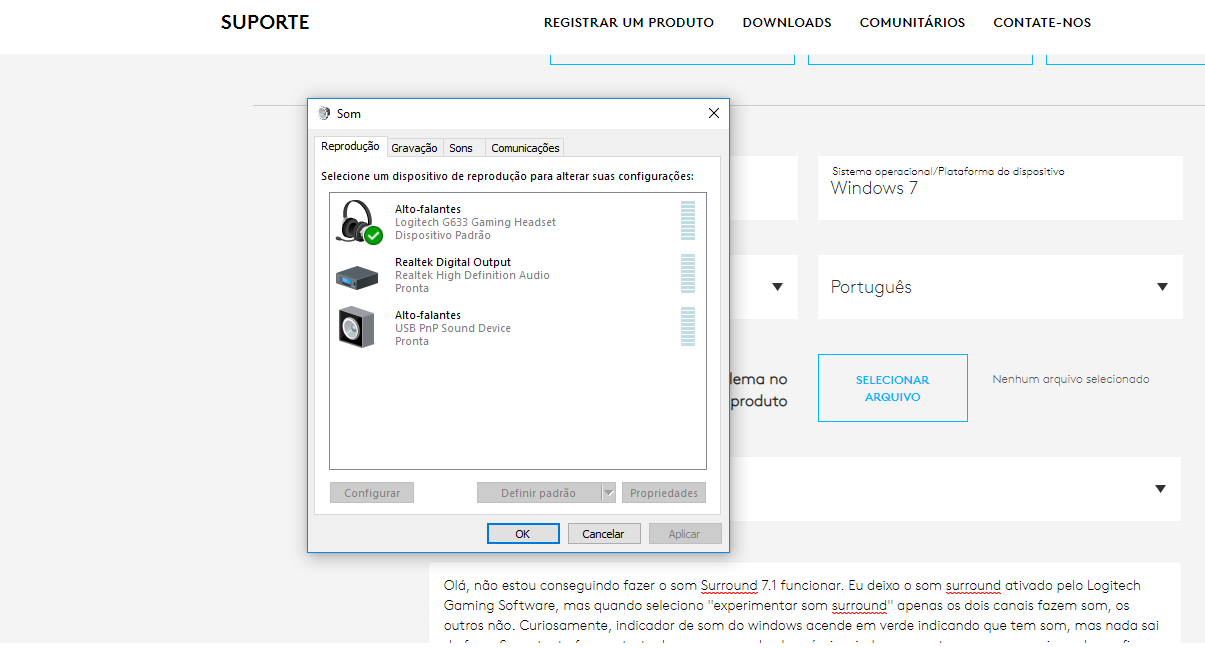Click the 'Nenhum arquivo selecionado' text

click(1071, 380)
